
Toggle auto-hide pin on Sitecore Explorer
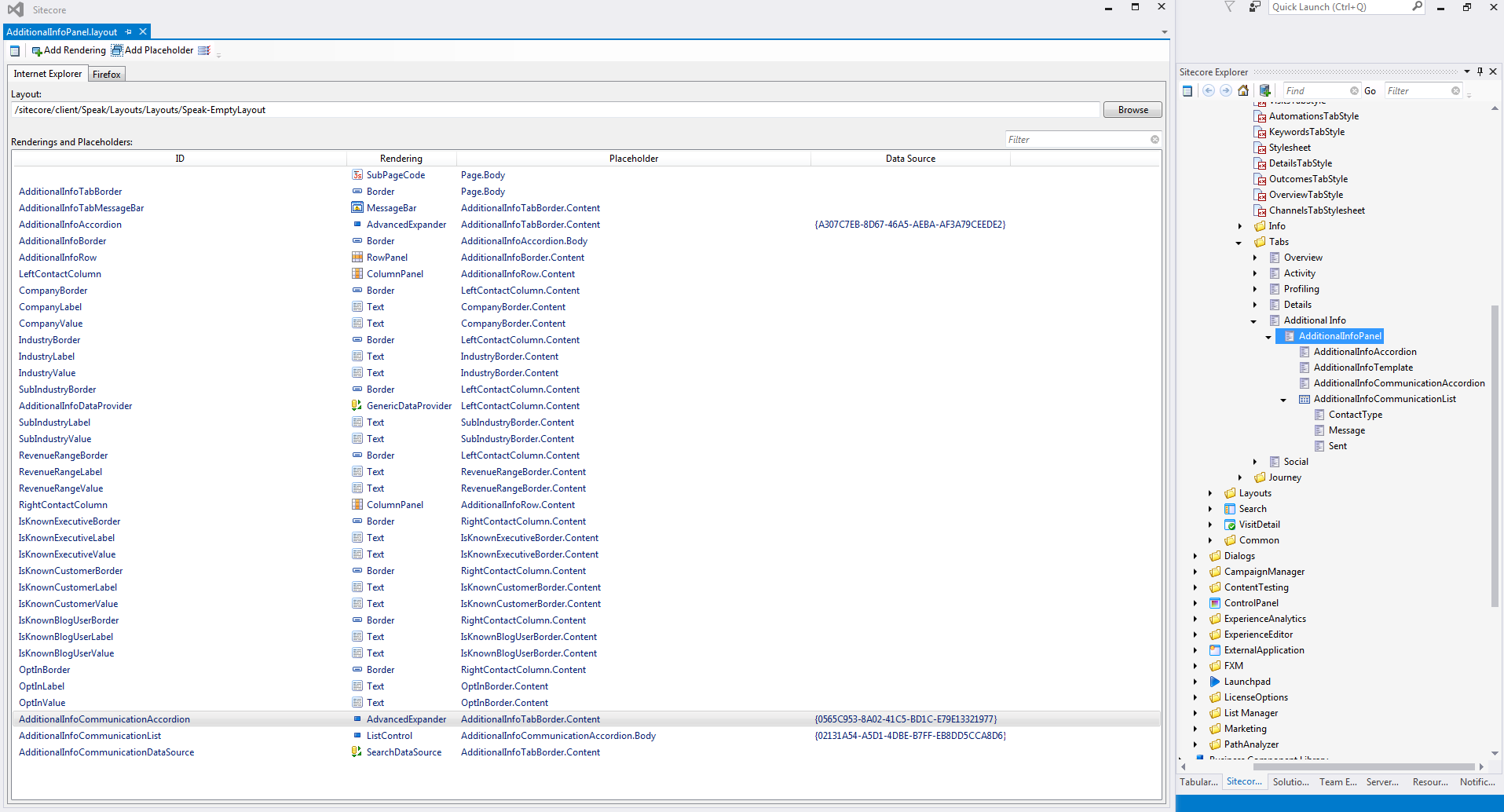[1480, 71]
